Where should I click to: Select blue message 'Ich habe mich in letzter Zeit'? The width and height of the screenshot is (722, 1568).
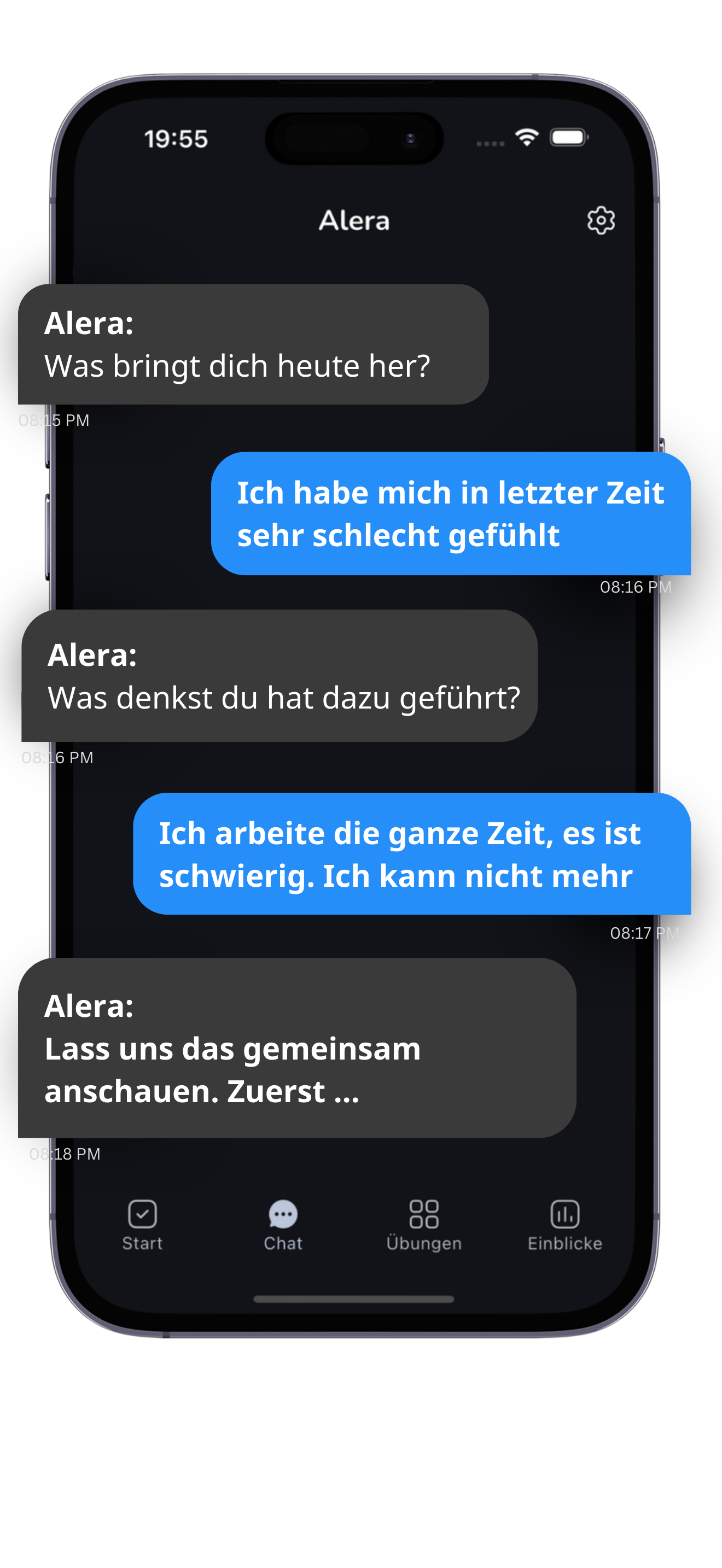[451, 513]
